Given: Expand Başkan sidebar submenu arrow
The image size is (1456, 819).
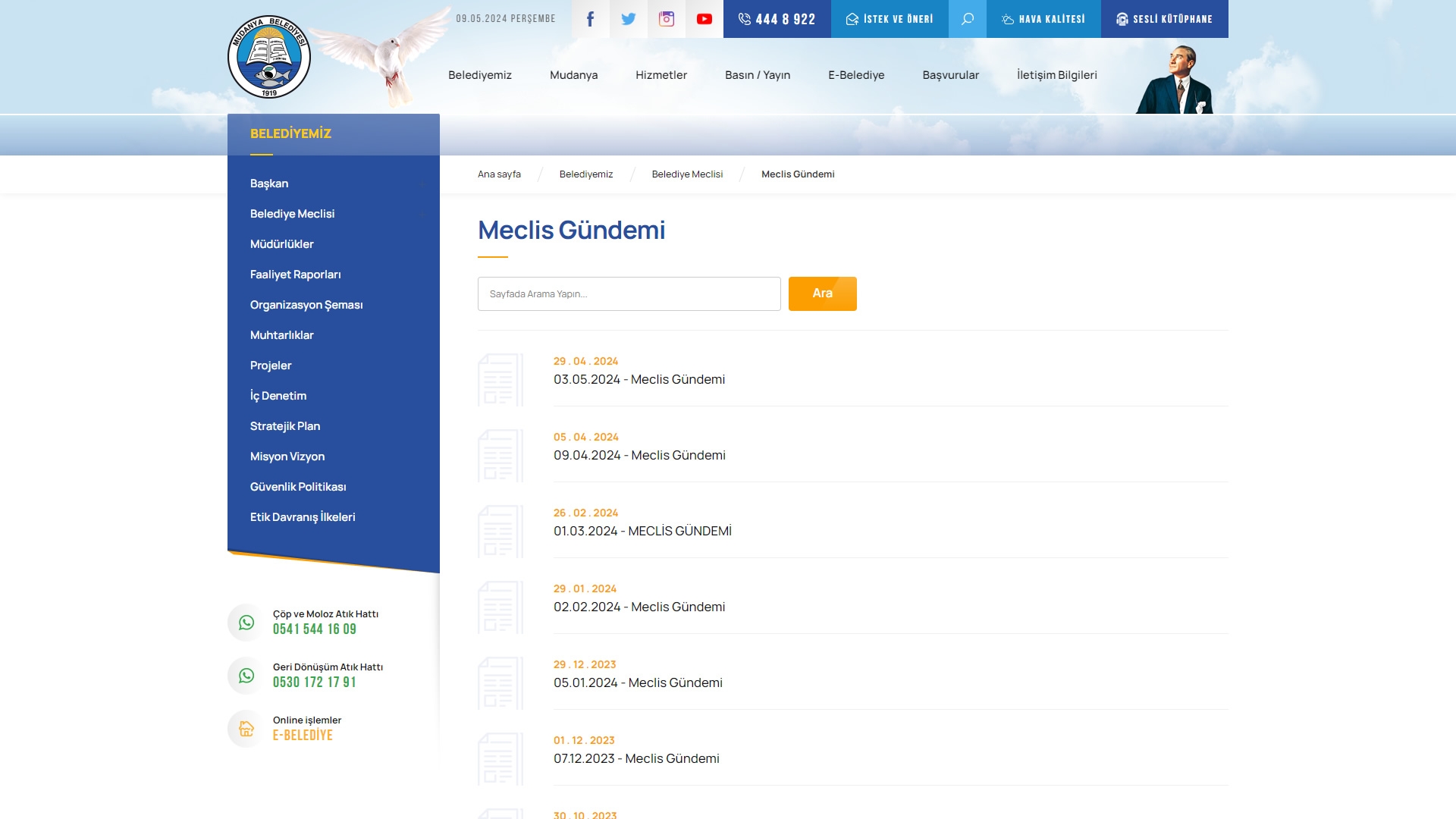Looking at the screenshot, I should (x=422, y=184).
